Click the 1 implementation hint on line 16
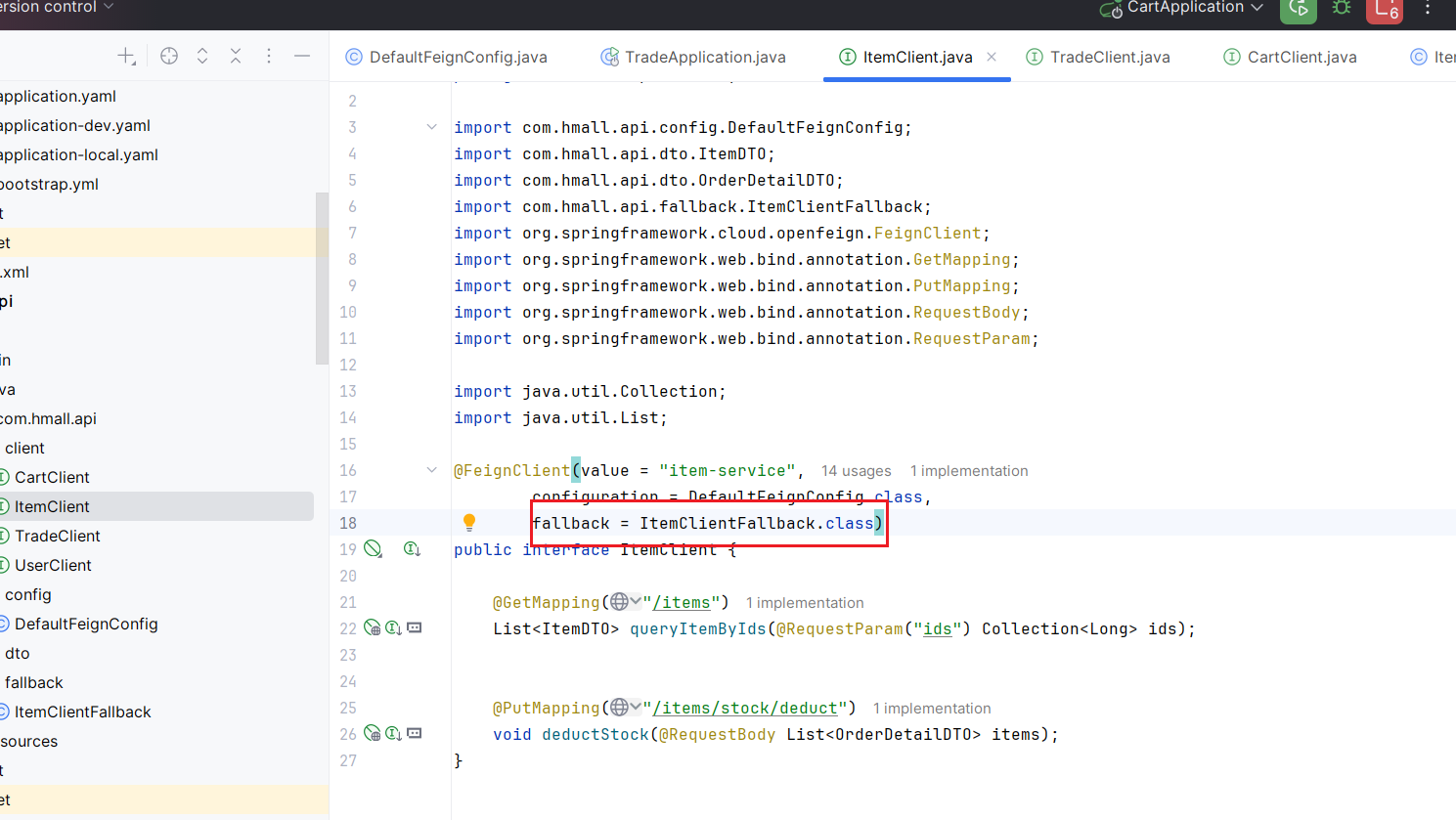 click(969, 471)
